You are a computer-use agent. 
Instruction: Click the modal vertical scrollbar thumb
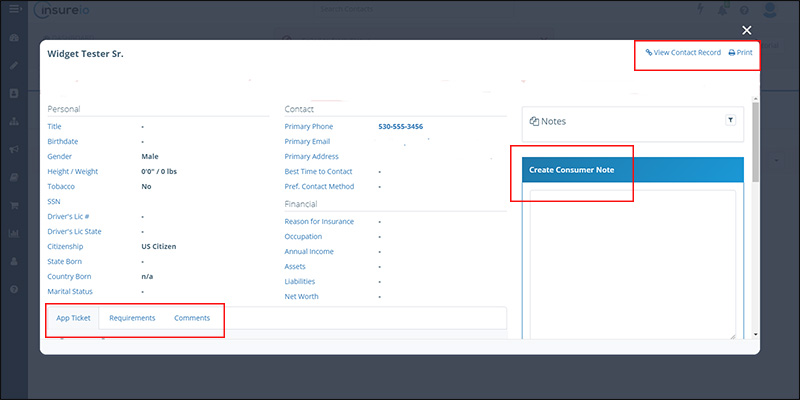tap(756, 141)
